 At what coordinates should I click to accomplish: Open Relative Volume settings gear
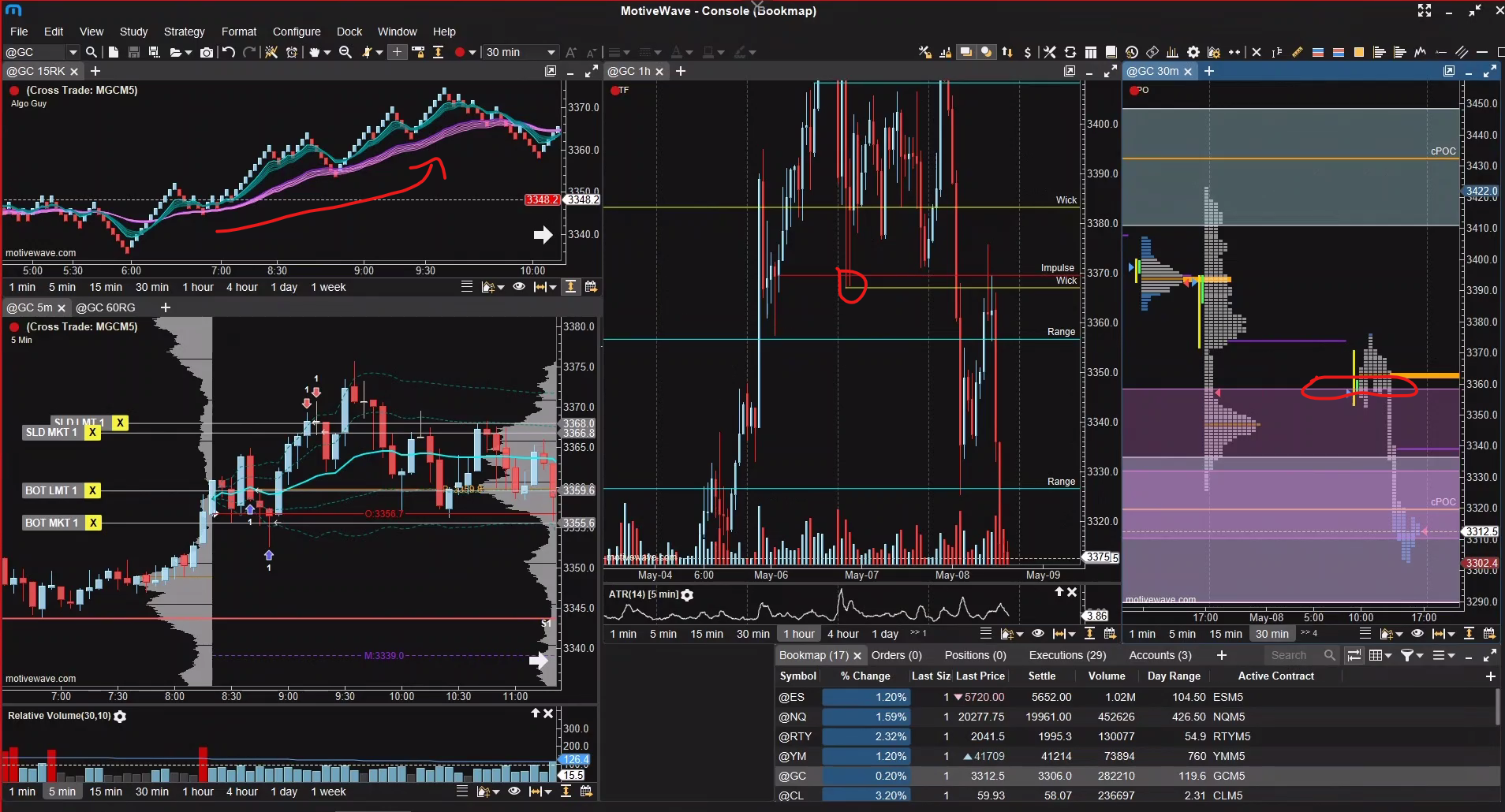click(x=120, y=717)
